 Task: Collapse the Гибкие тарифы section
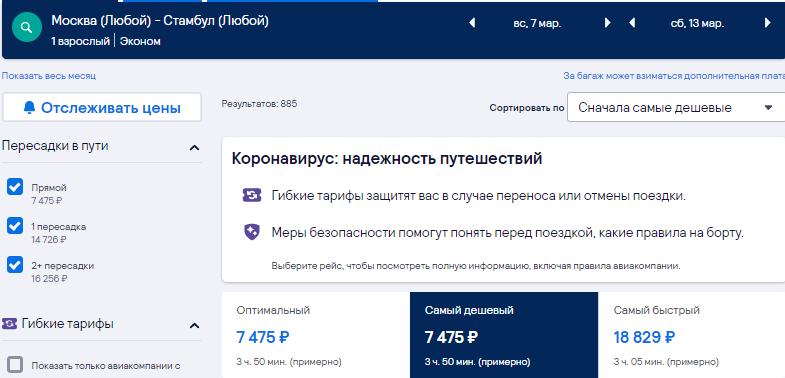point(195,325)
